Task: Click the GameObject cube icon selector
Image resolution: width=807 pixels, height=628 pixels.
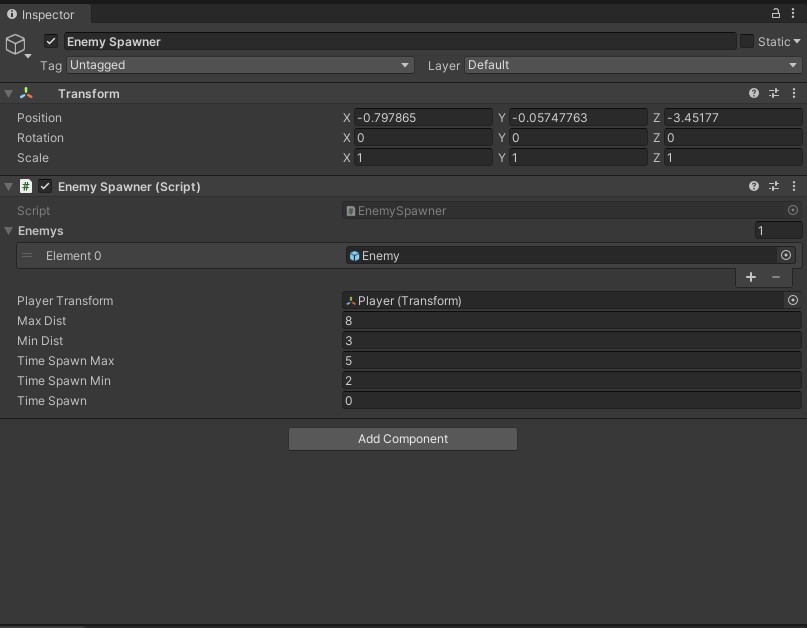Action: pyautogui.click(x=16, y=45)
